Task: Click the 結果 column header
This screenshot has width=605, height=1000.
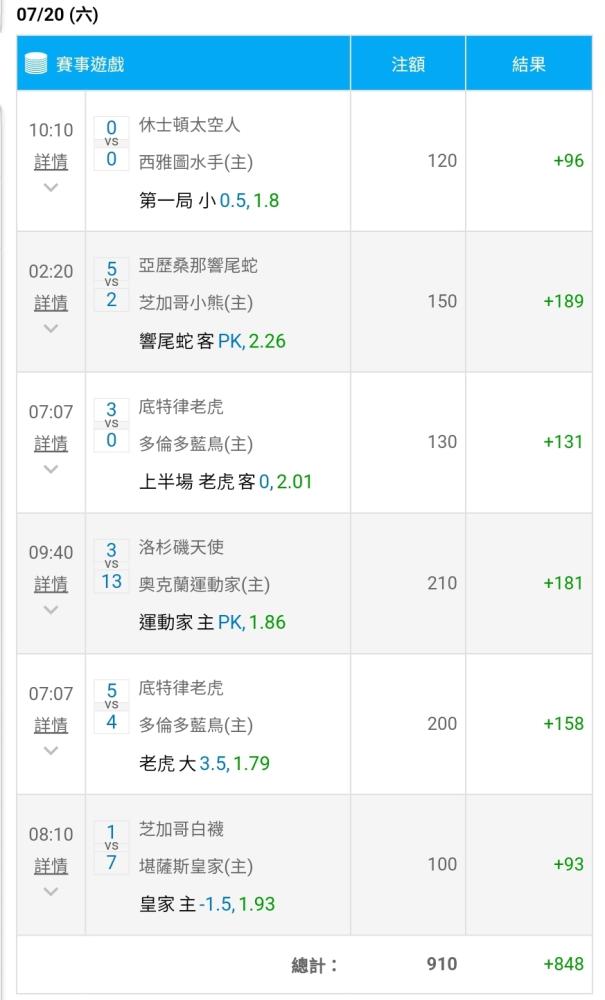Action: pyautogui.click(x=529, y=64)
